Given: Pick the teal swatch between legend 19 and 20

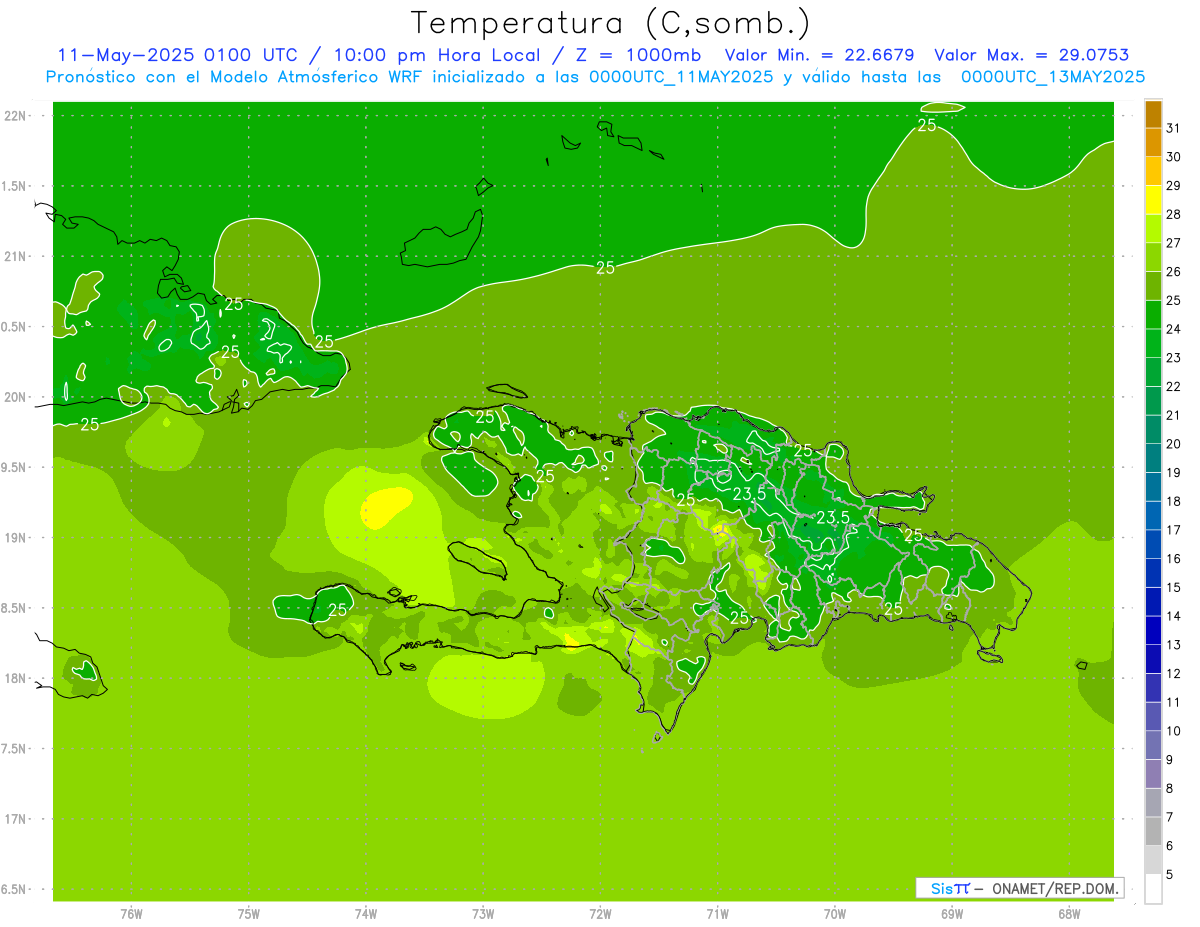Looking at the screenshot, I should [x=1154, y=459].
